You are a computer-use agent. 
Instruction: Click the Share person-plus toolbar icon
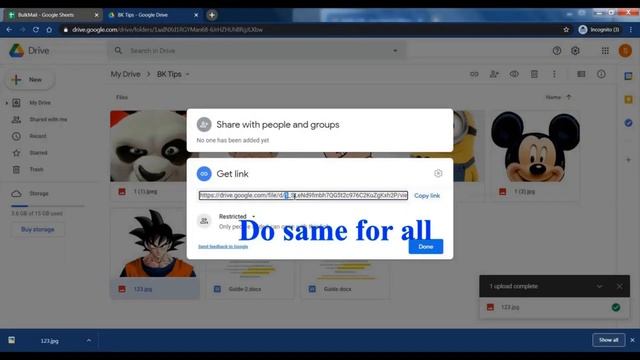(x=494, y=74)
